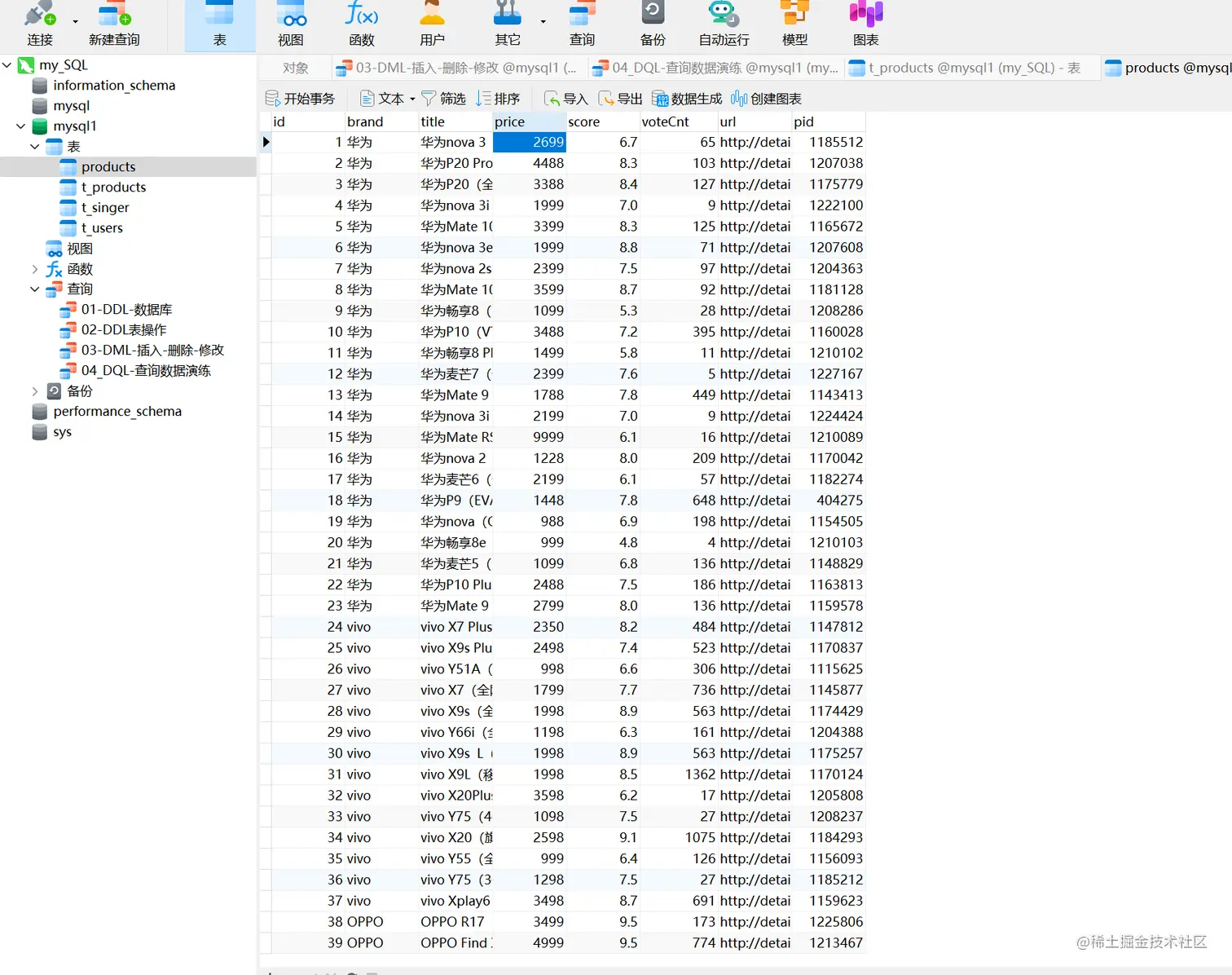Image resolution: width=1232 pixels, height=975 pixels.
Task: Click the title cell OPPO R17
Action: coord(455,922)
